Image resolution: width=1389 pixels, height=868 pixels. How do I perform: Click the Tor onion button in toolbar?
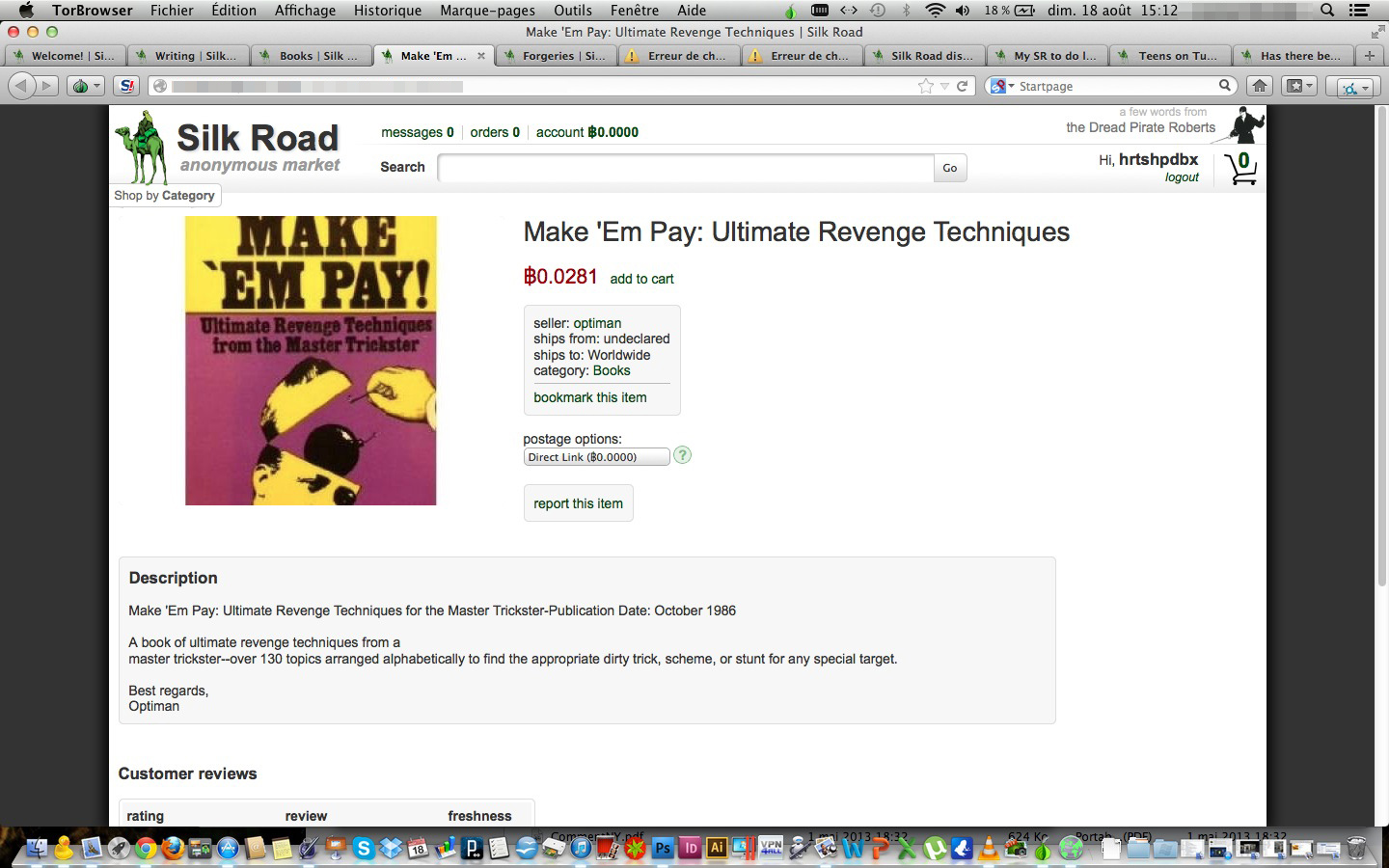point(80,86)
